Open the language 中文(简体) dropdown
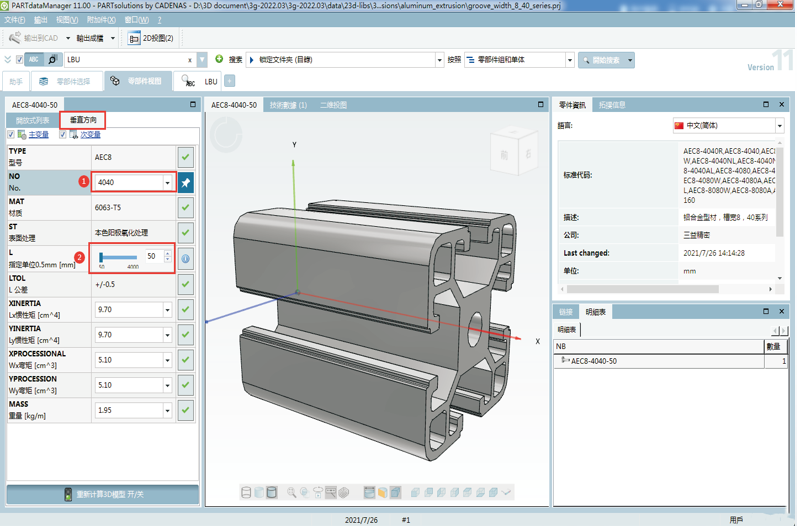 coord(779,126)
